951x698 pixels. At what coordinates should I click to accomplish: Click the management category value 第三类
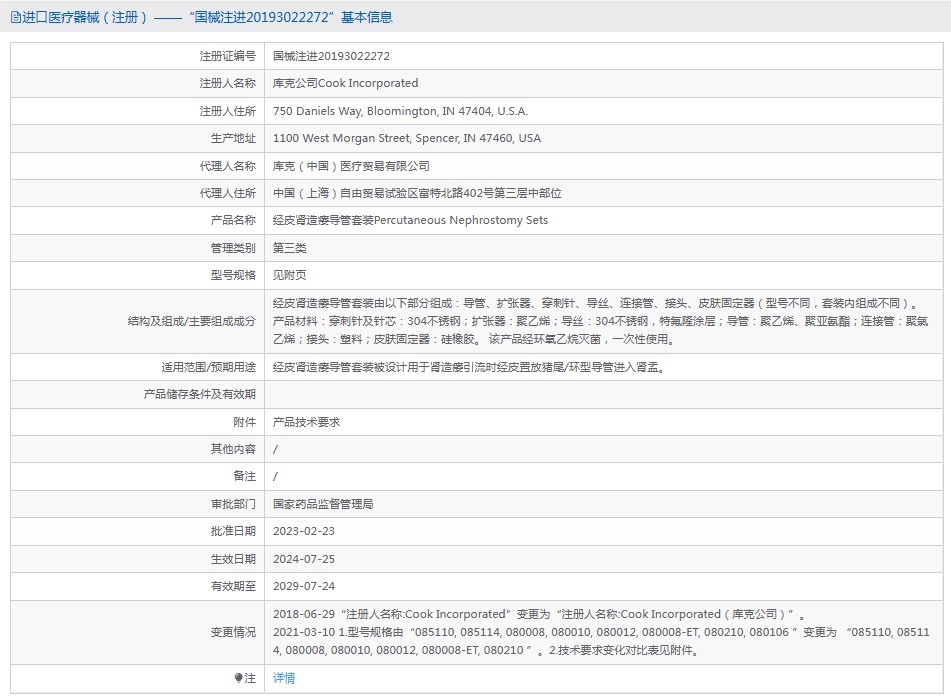pyautogui.click(x=290, y=248)
